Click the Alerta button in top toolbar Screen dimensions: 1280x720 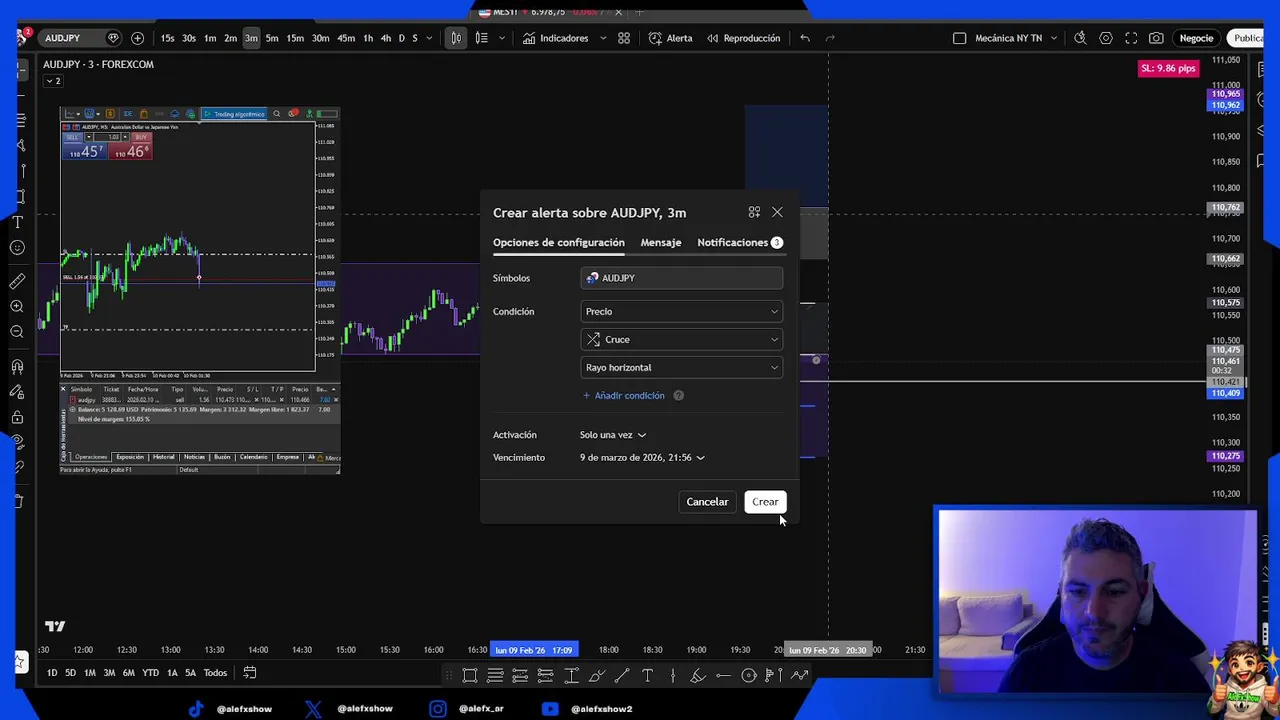click(670, 38)
